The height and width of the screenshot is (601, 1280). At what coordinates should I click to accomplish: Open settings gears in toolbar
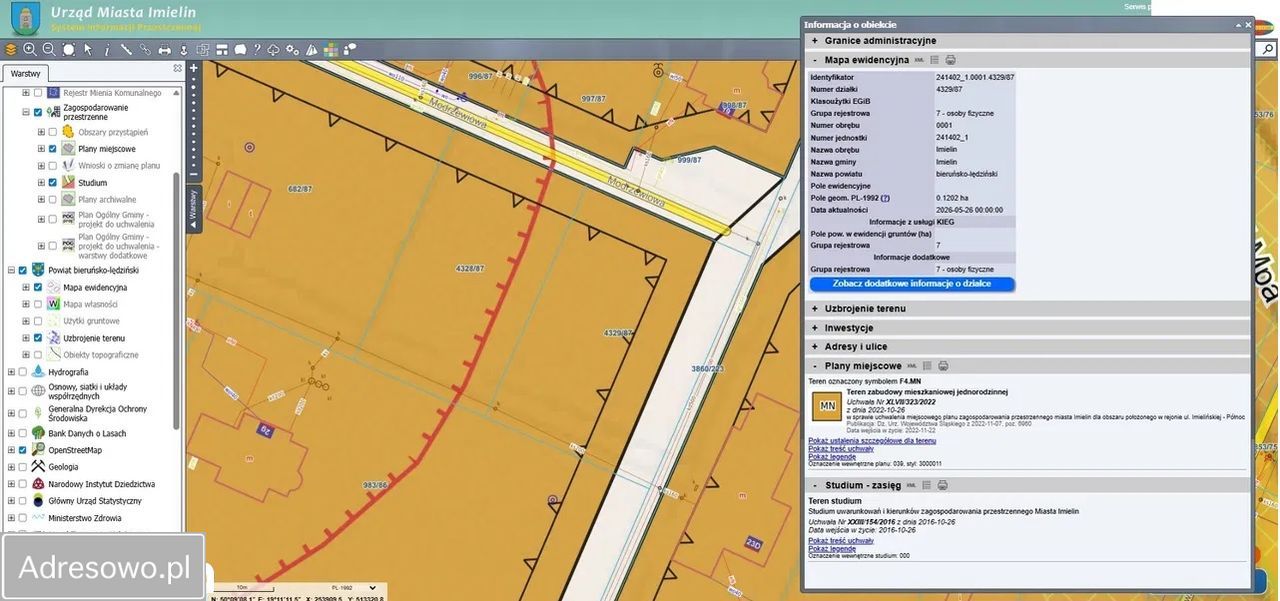(x=292, y=49)
